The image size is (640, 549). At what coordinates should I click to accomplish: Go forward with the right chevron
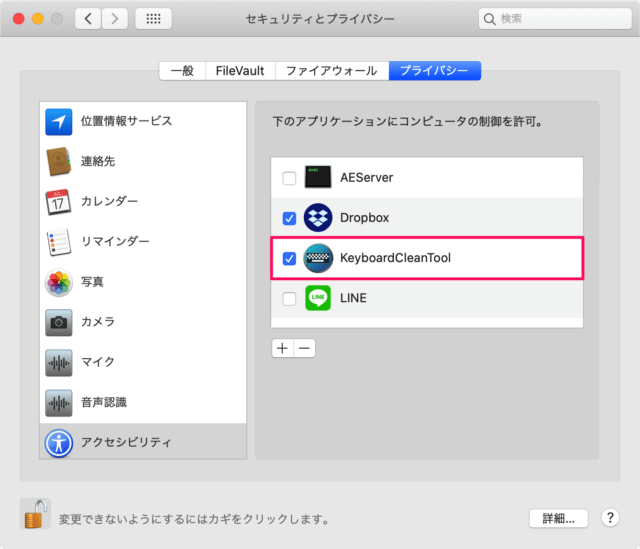[x=115, y=19]
